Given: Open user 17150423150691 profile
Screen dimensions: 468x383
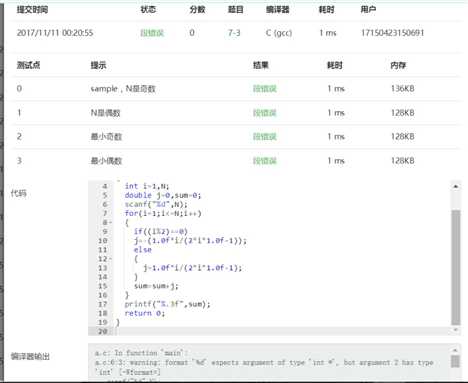Looking at the screenshot, I should point(392,33).
